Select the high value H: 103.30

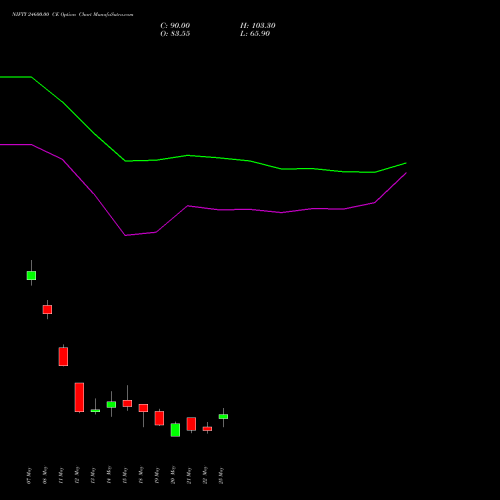(x=258, y=26)
